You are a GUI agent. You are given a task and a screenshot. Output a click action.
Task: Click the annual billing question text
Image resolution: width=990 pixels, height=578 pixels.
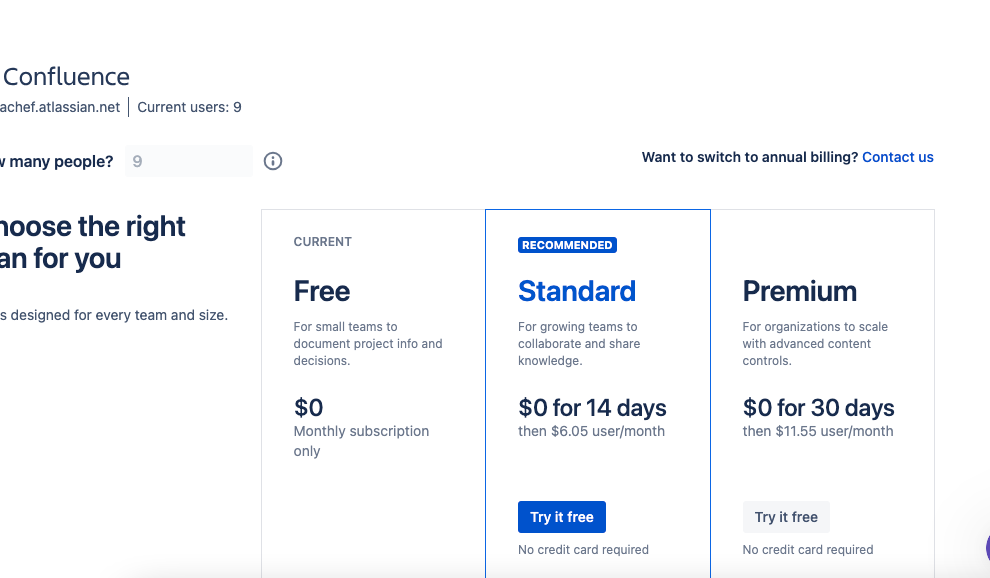(750, 157)
